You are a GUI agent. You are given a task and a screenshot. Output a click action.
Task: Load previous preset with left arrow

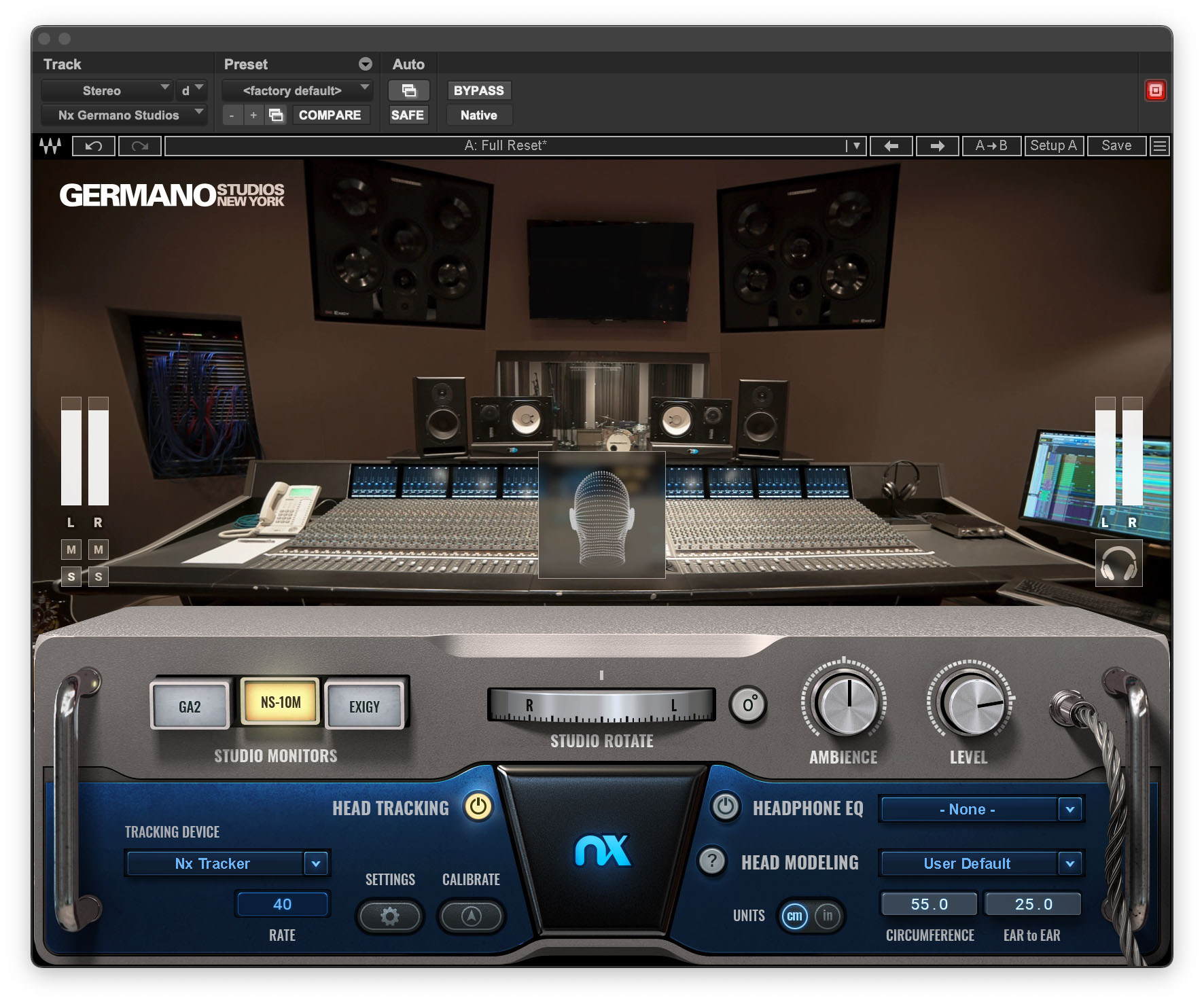891,146
